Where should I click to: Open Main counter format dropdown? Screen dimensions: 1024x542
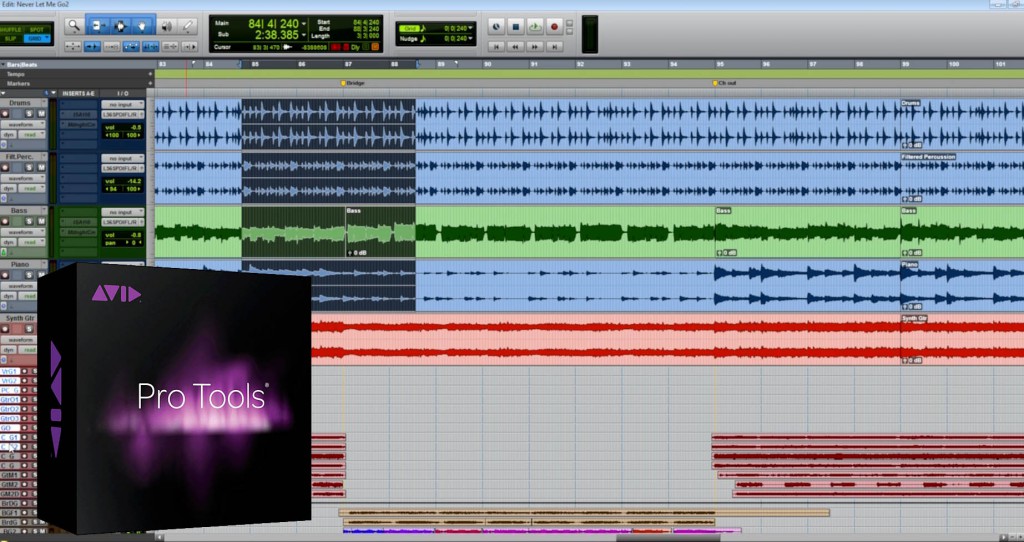tap(304, 24)
